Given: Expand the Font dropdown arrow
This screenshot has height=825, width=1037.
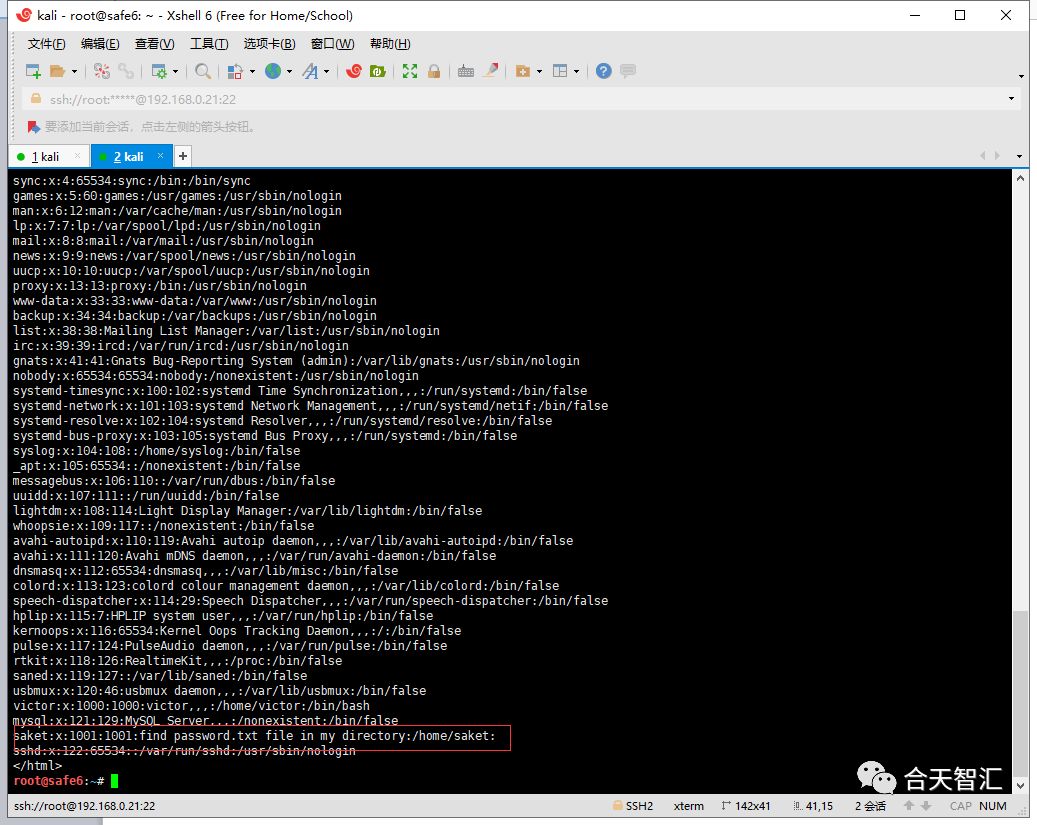Looking at the screenshot, I should coord(326,71).
